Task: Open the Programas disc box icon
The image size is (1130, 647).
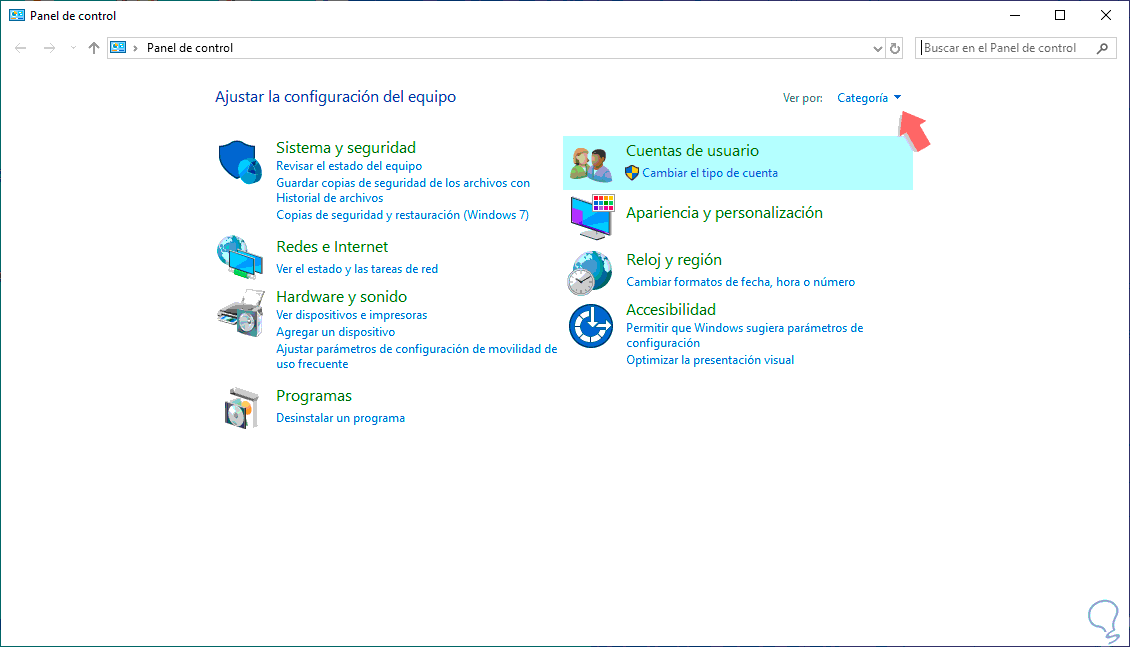Action: tap(241, 408)
